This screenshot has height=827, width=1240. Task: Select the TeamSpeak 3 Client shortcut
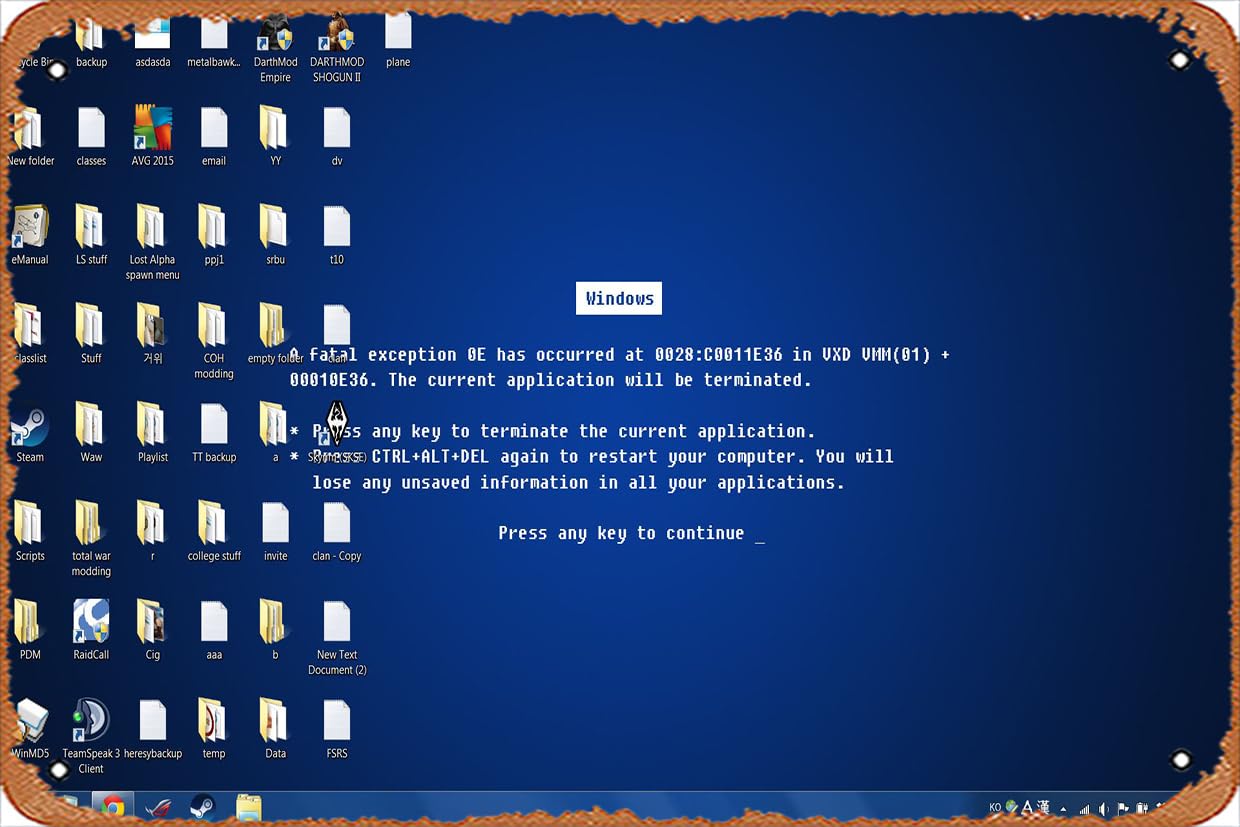[x=91, y=737]
